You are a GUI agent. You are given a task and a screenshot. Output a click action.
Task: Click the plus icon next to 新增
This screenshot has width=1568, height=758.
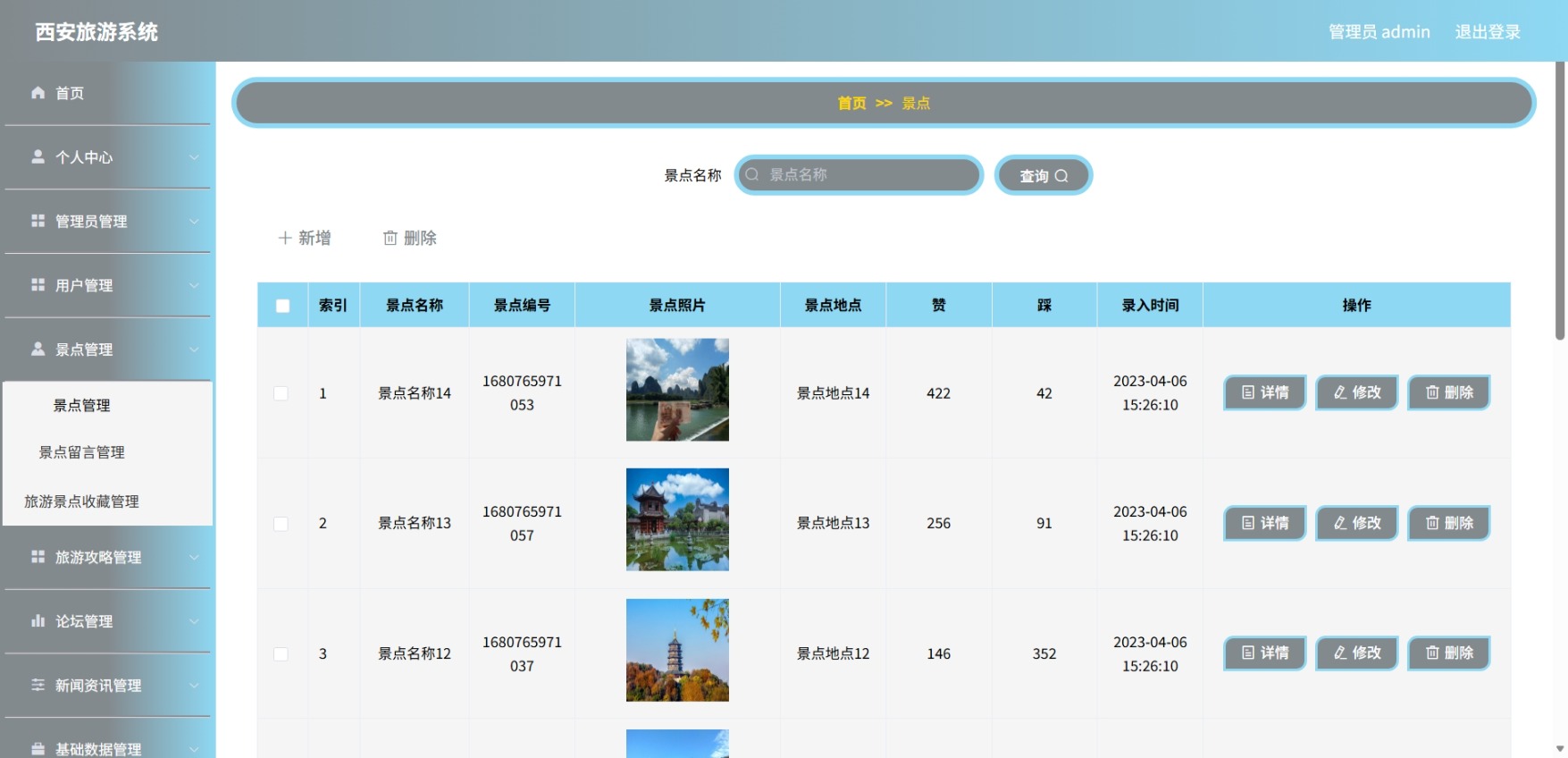tap(285, 238)
